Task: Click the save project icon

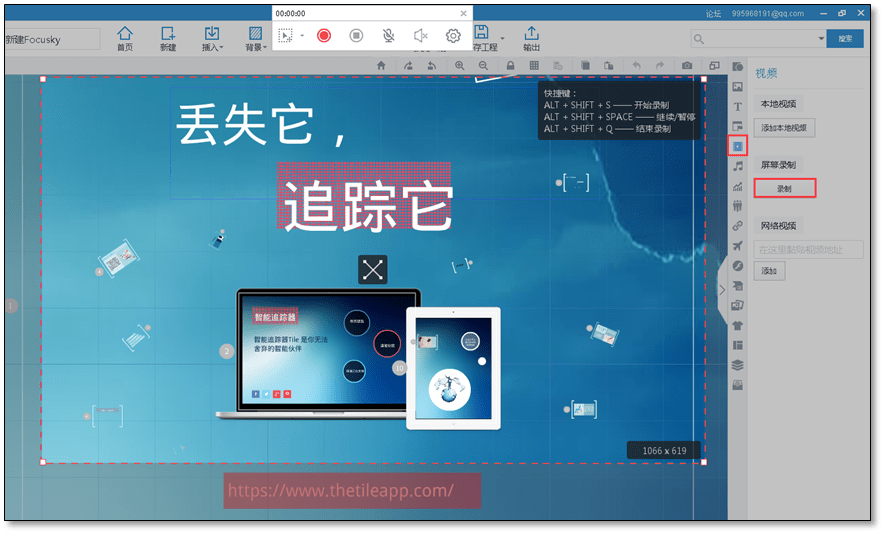Action: coord(481,32)
